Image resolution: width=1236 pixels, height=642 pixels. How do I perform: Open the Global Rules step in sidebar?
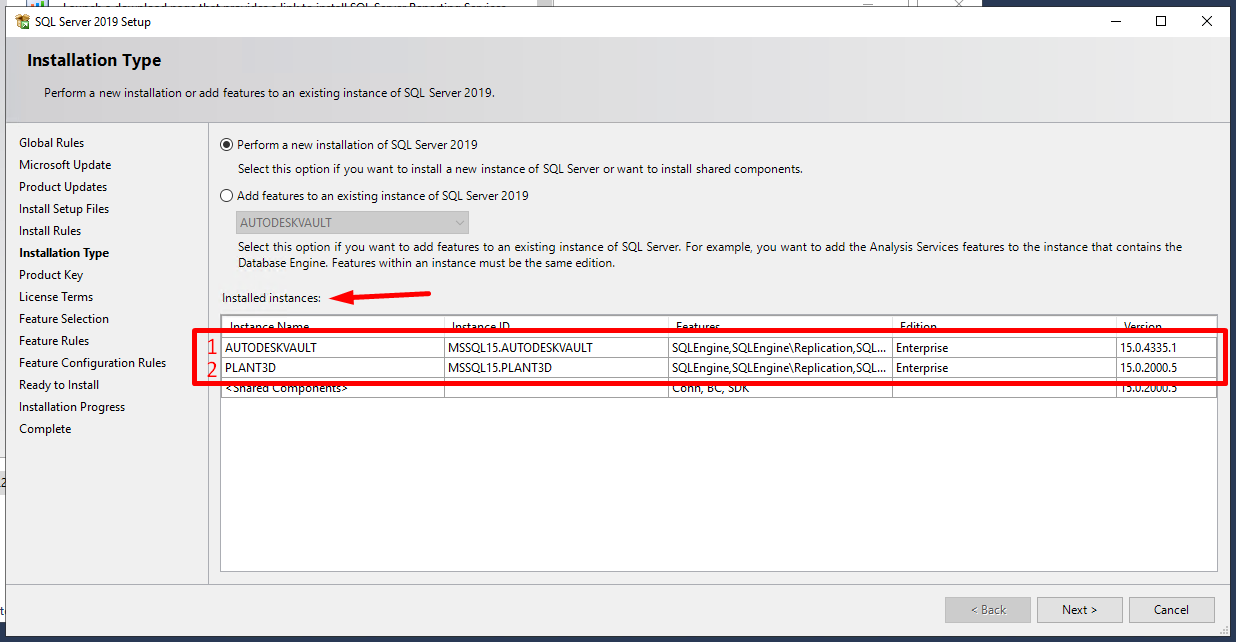[x=51, y=142]
